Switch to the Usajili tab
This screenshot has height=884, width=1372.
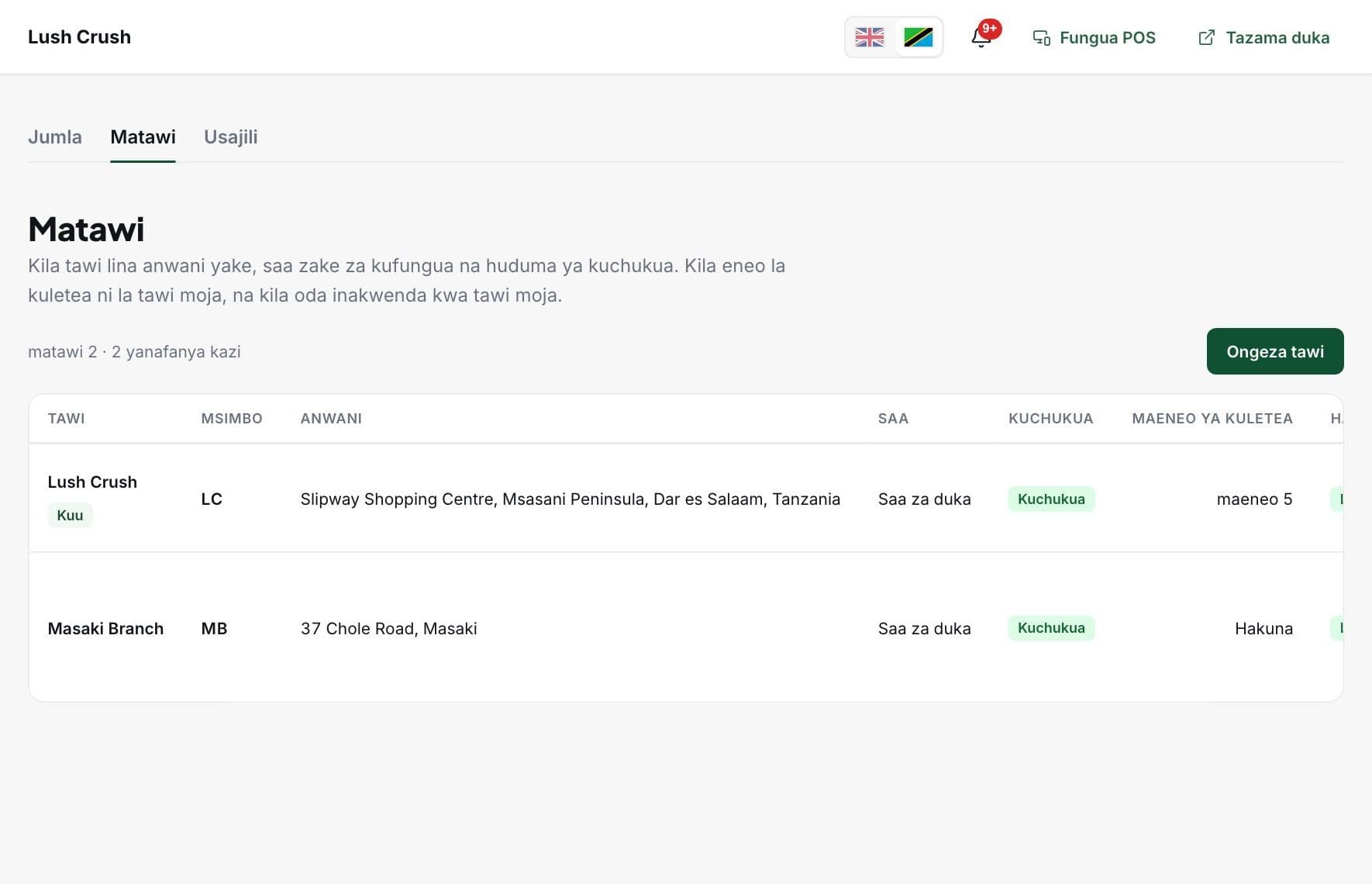click(x=231, y=137)
